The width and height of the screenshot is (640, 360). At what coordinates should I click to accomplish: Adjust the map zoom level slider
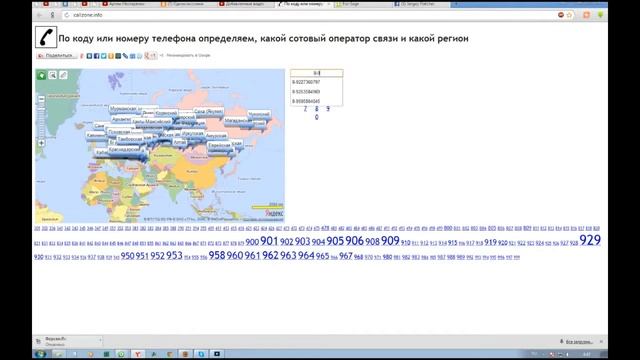coord(41,121)
